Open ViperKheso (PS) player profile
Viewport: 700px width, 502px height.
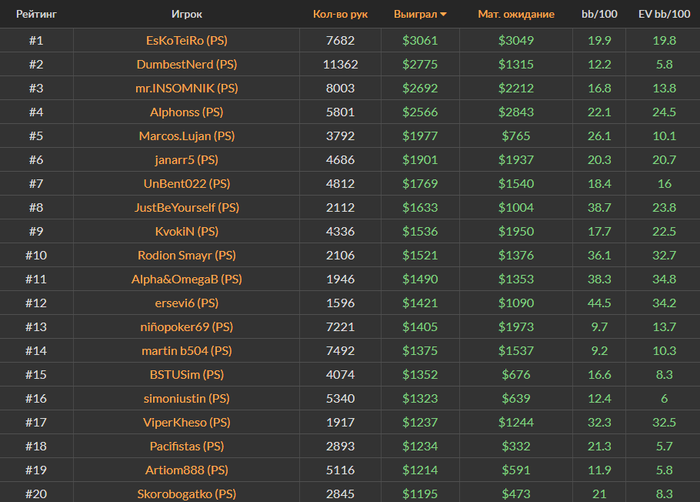(x=186, y=422)
